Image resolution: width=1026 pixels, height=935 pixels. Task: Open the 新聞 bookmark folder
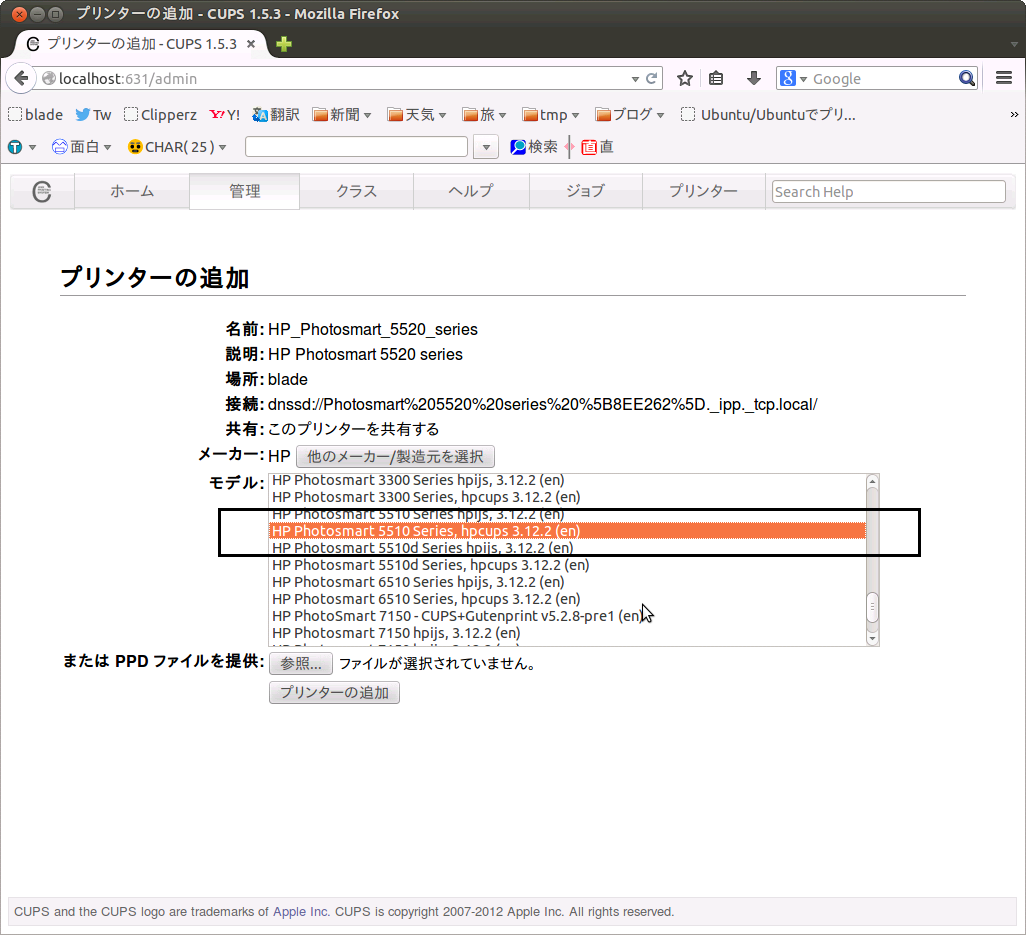click(x=342, y=115)
